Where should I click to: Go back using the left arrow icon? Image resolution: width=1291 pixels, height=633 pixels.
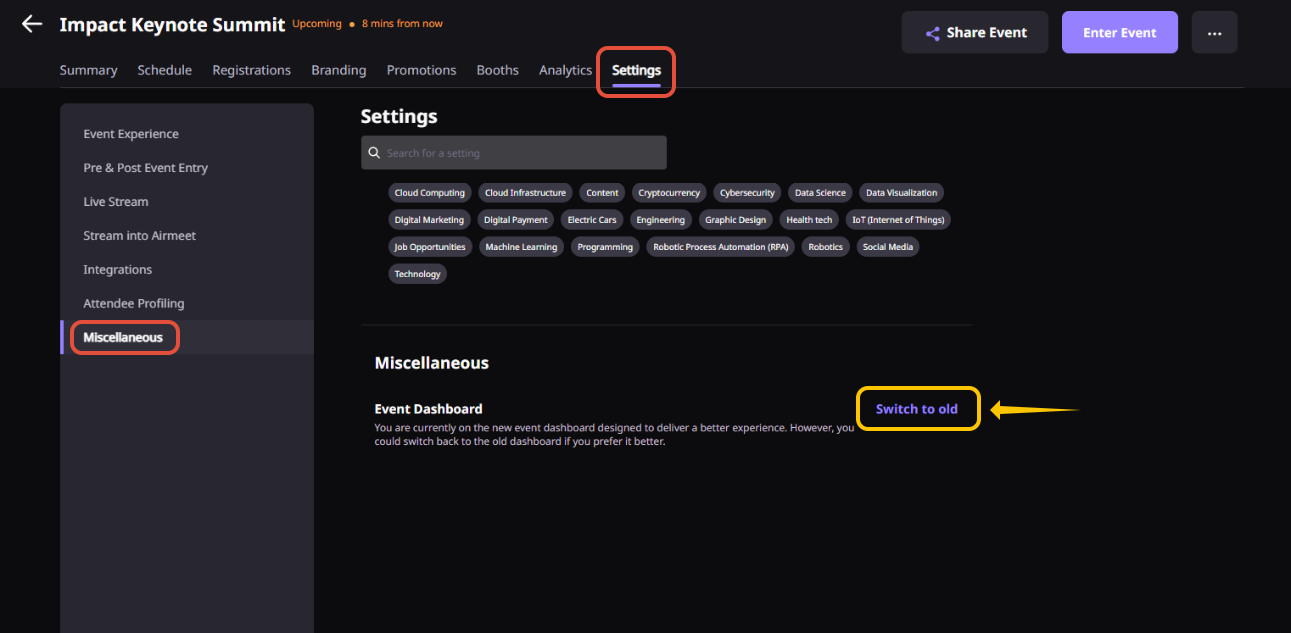[32, 24]
